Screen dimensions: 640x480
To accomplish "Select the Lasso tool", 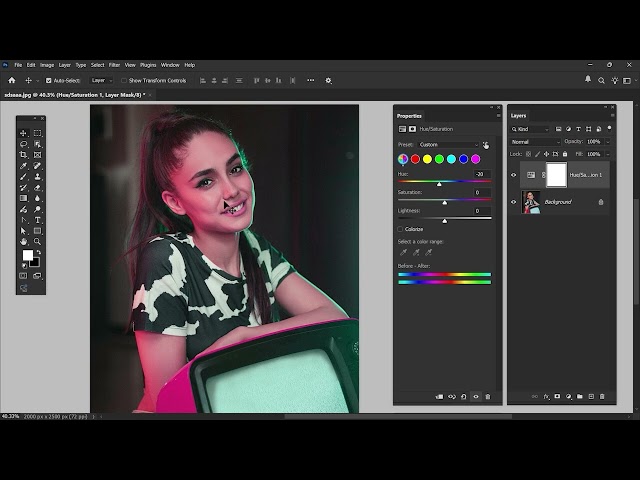I will [x=23, y=144].
